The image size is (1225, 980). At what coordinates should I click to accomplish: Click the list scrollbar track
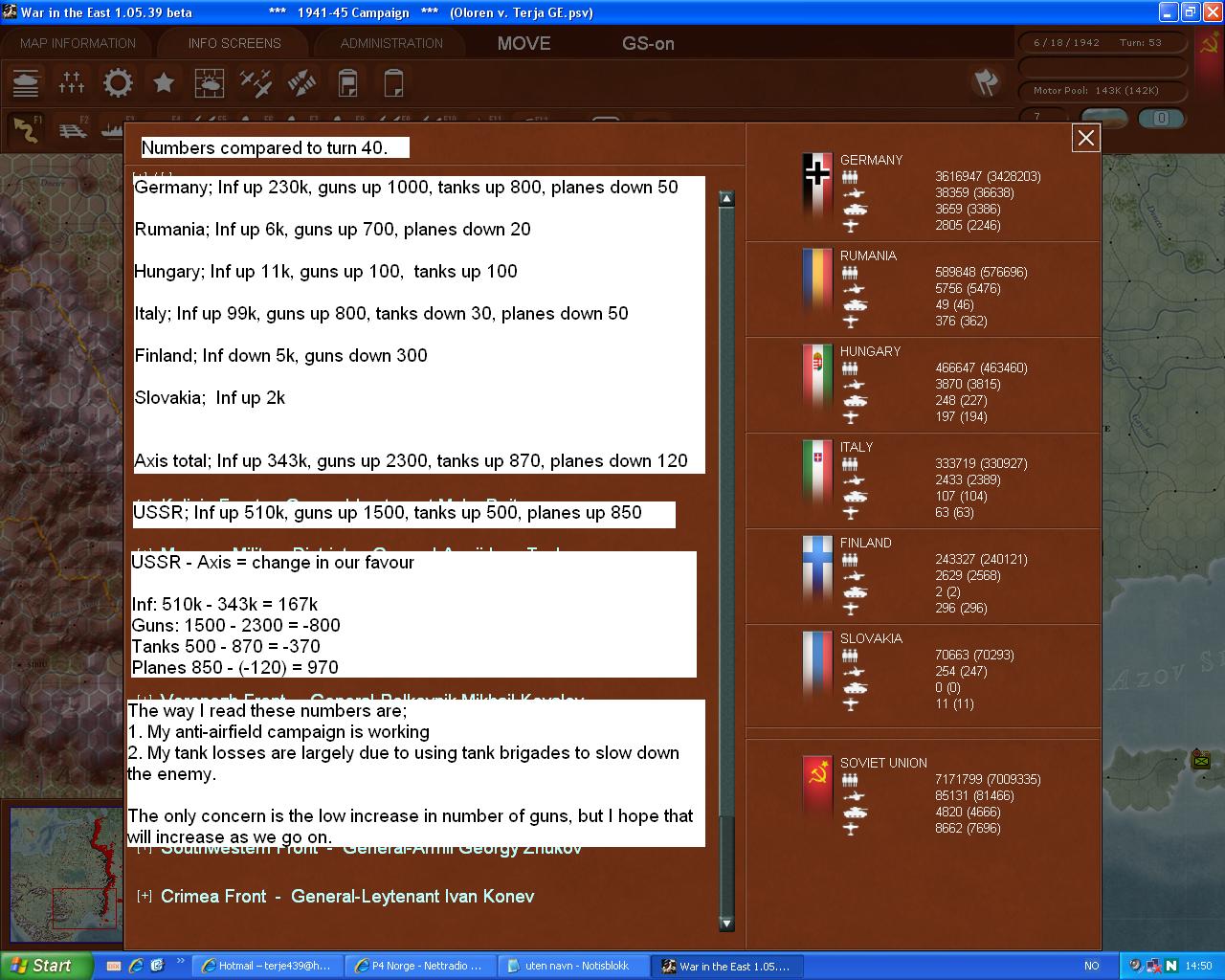click(726, 561)
